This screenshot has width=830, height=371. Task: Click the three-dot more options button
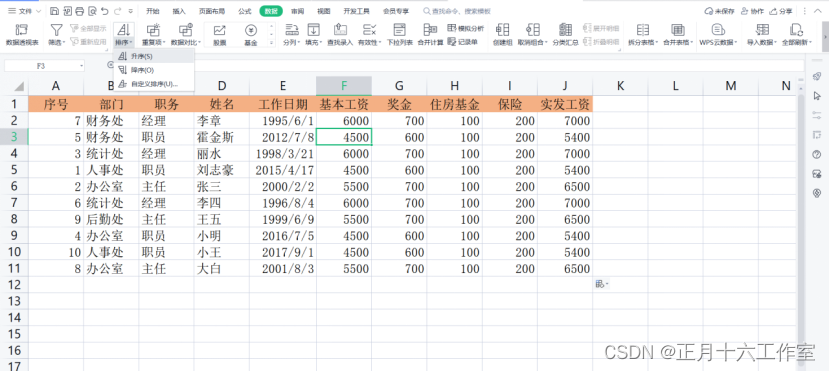(x=805, y=11)
